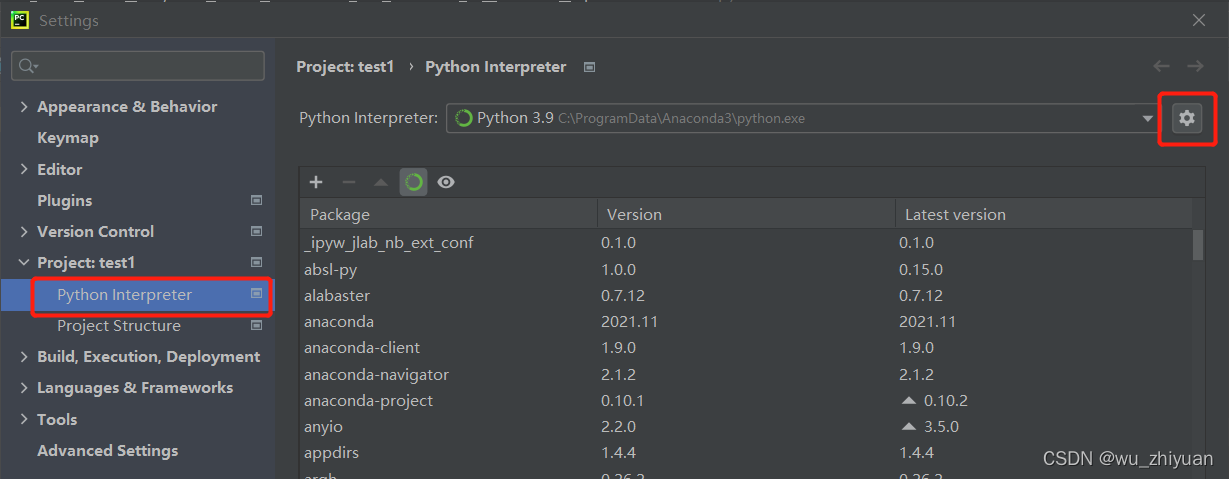Select the _ipyw_jlab_nb_ext_conf package row
The image size is (1229, 479).
coord(746,243)
